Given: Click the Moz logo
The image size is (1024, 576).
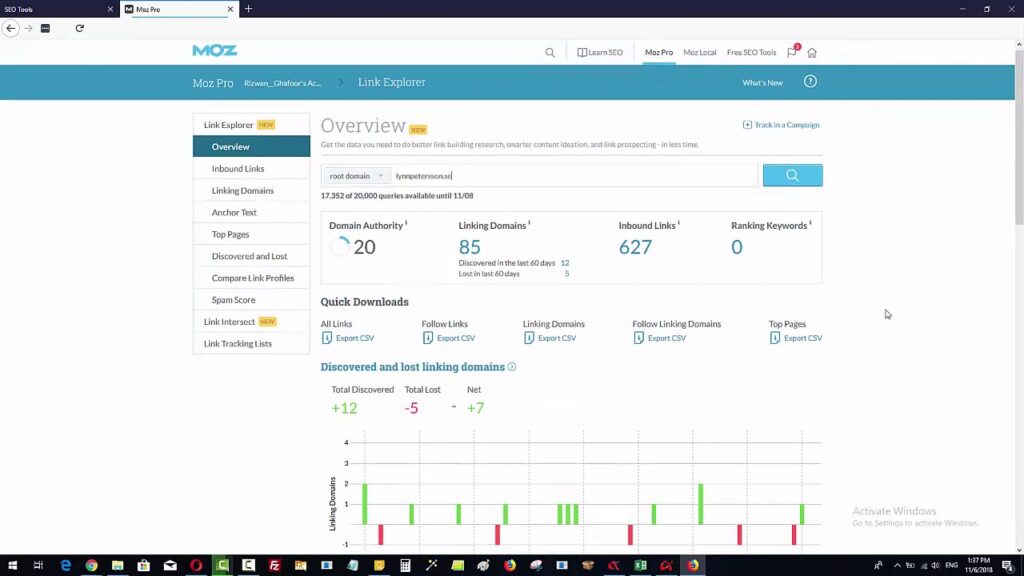Looking at the screenshot, I should point(214,51).
